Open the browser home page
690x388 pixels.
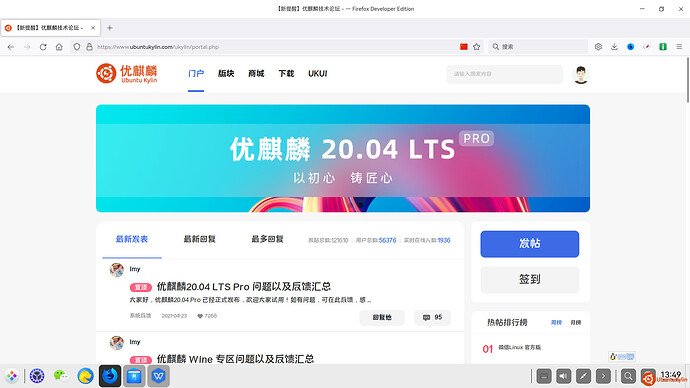click(x=59, y=47)
